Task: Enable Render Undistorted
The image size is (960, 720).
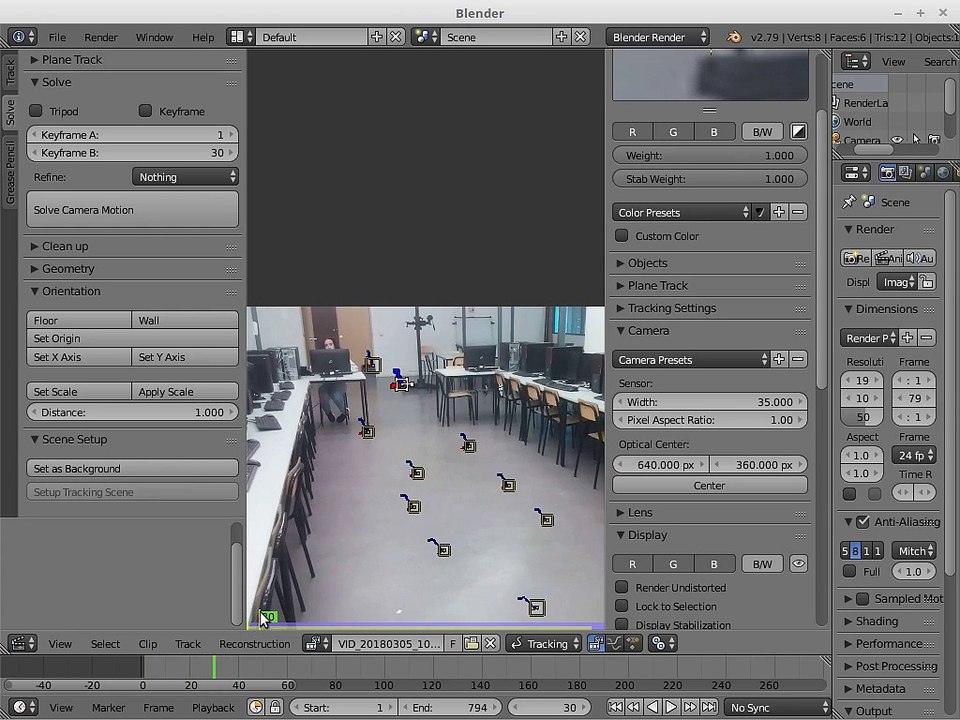Action: [x=621, y=587]
